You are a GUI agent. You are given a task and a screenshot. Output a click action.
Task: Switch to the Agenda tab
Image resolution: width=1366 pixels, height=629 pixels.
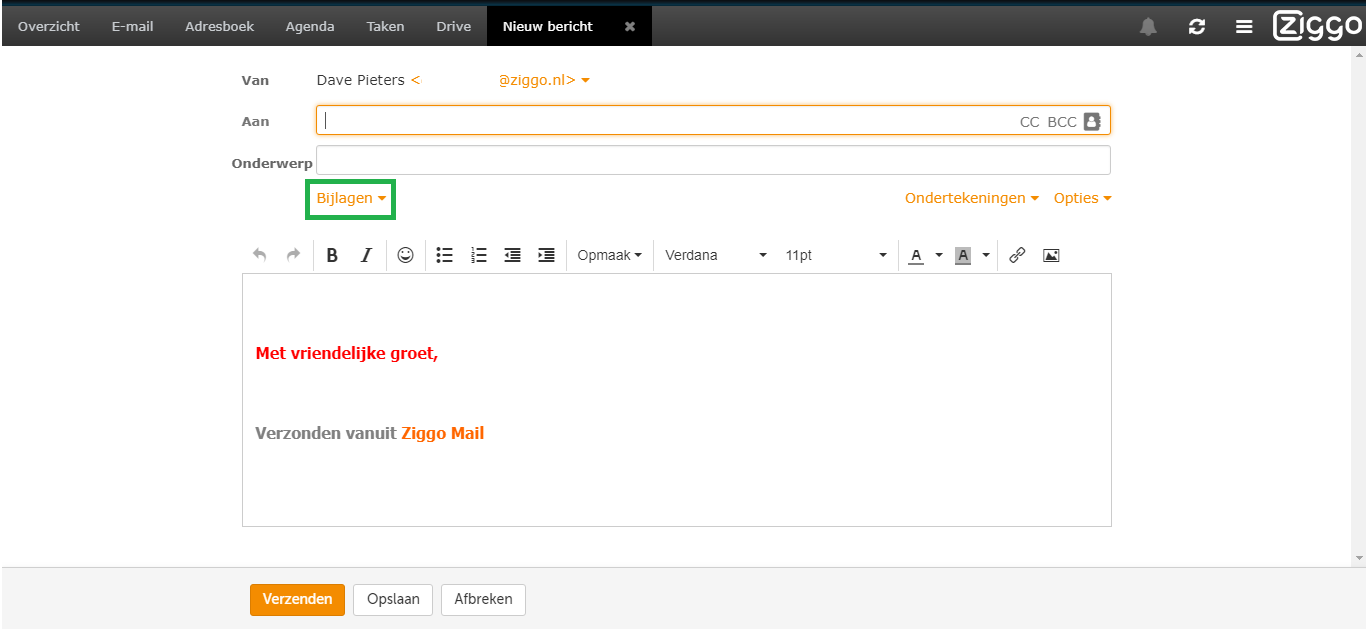tap(310, 27)
